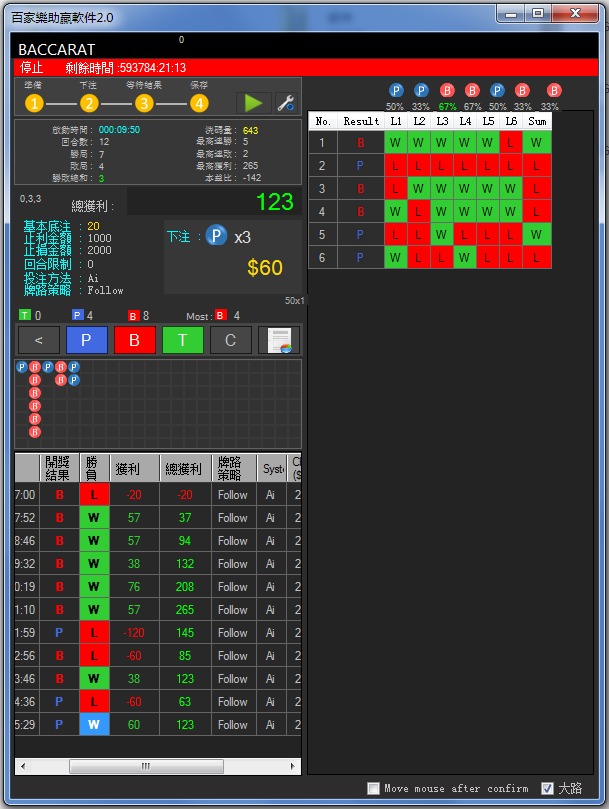Open the statistics report chart icon

coord(279,340)
